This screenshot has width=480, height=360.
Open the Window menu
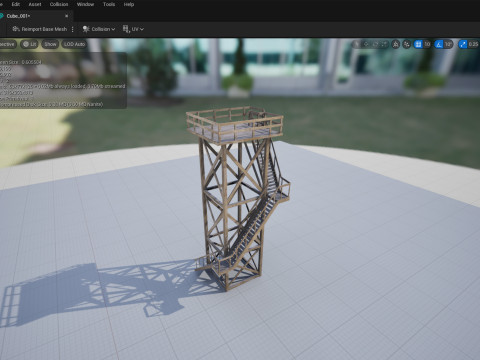coord(85,4)
